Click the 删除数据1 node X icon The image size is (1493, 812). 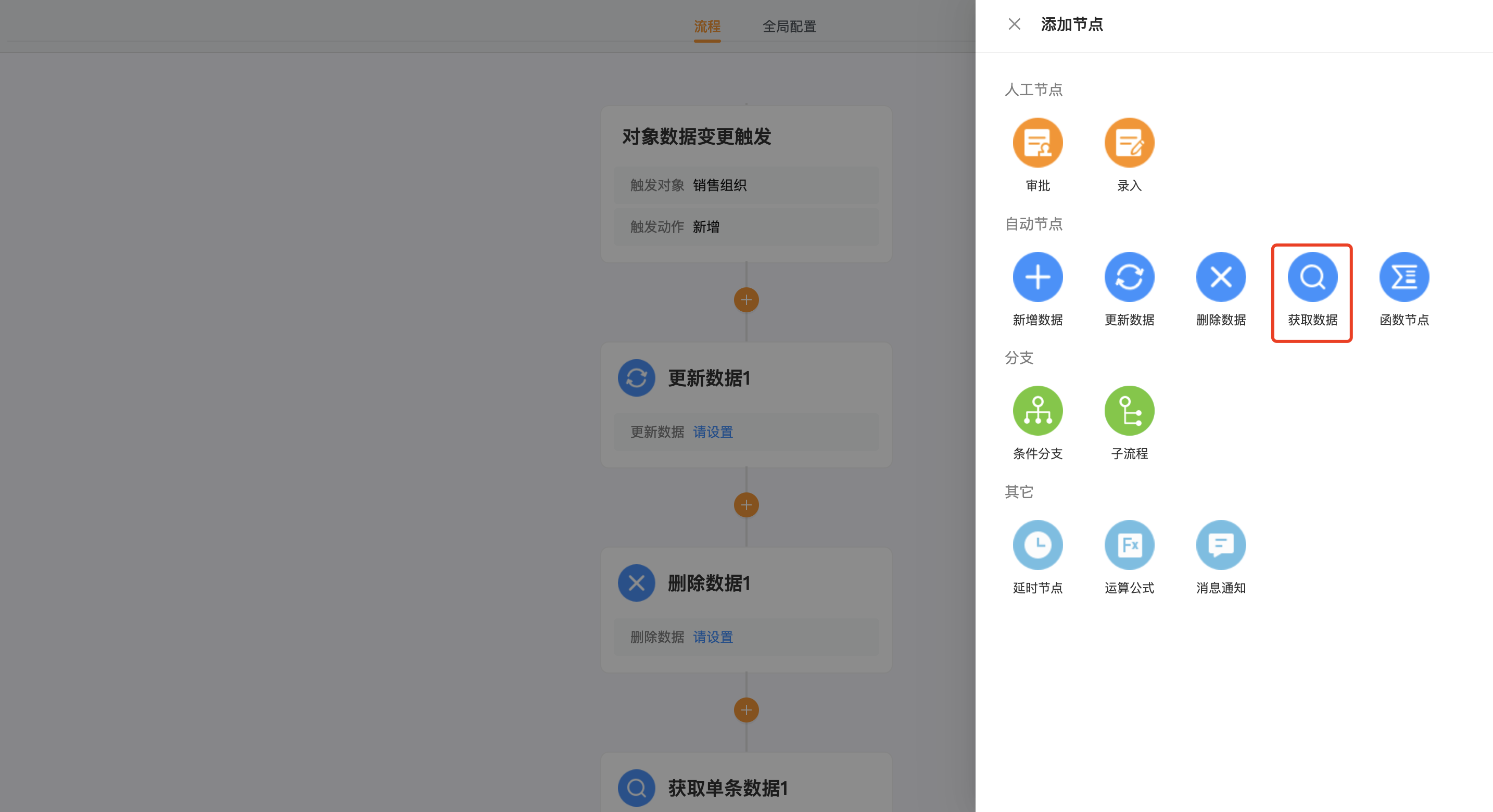636,583
